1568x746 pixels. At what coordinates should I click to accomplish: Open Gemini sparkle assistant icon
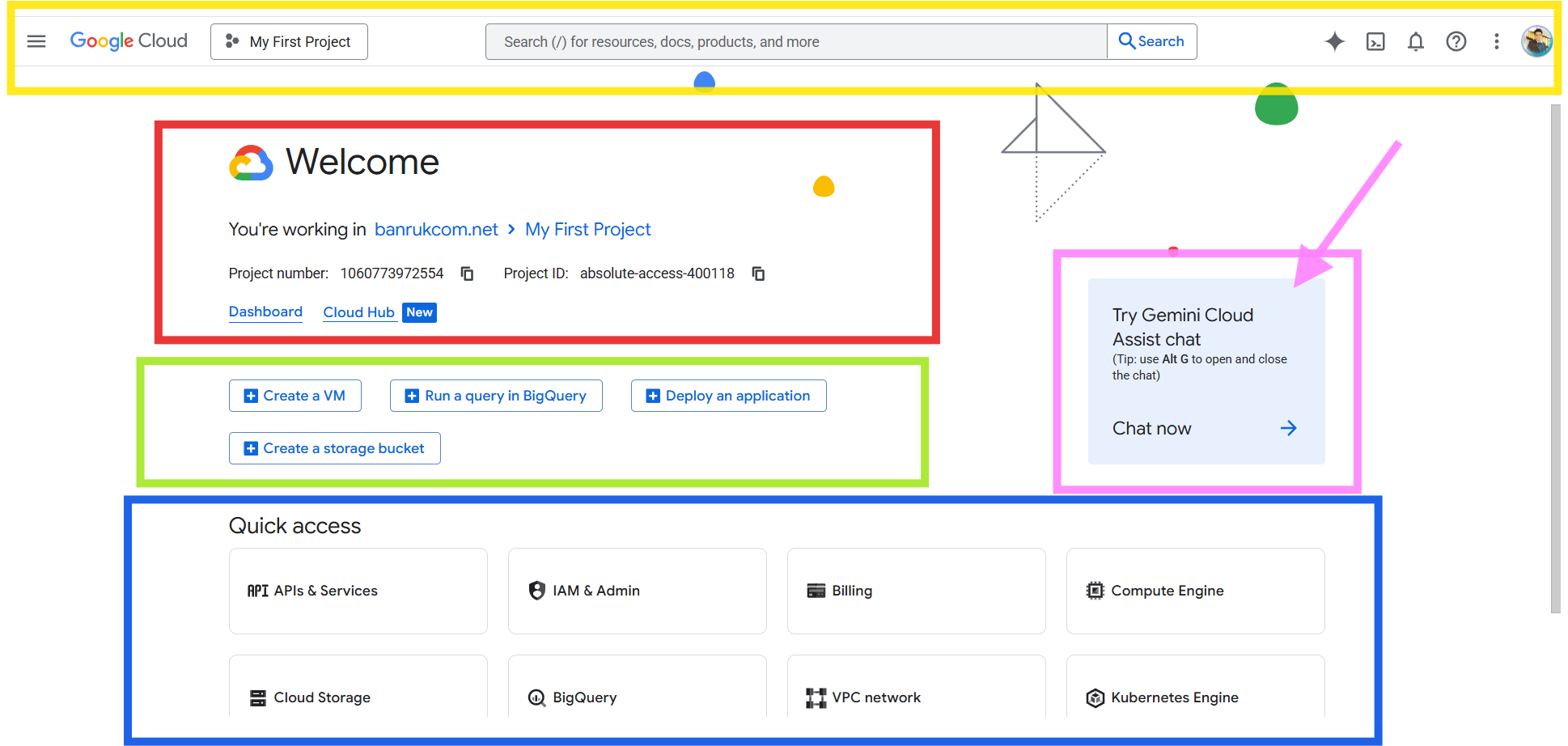coord(1335,41)
